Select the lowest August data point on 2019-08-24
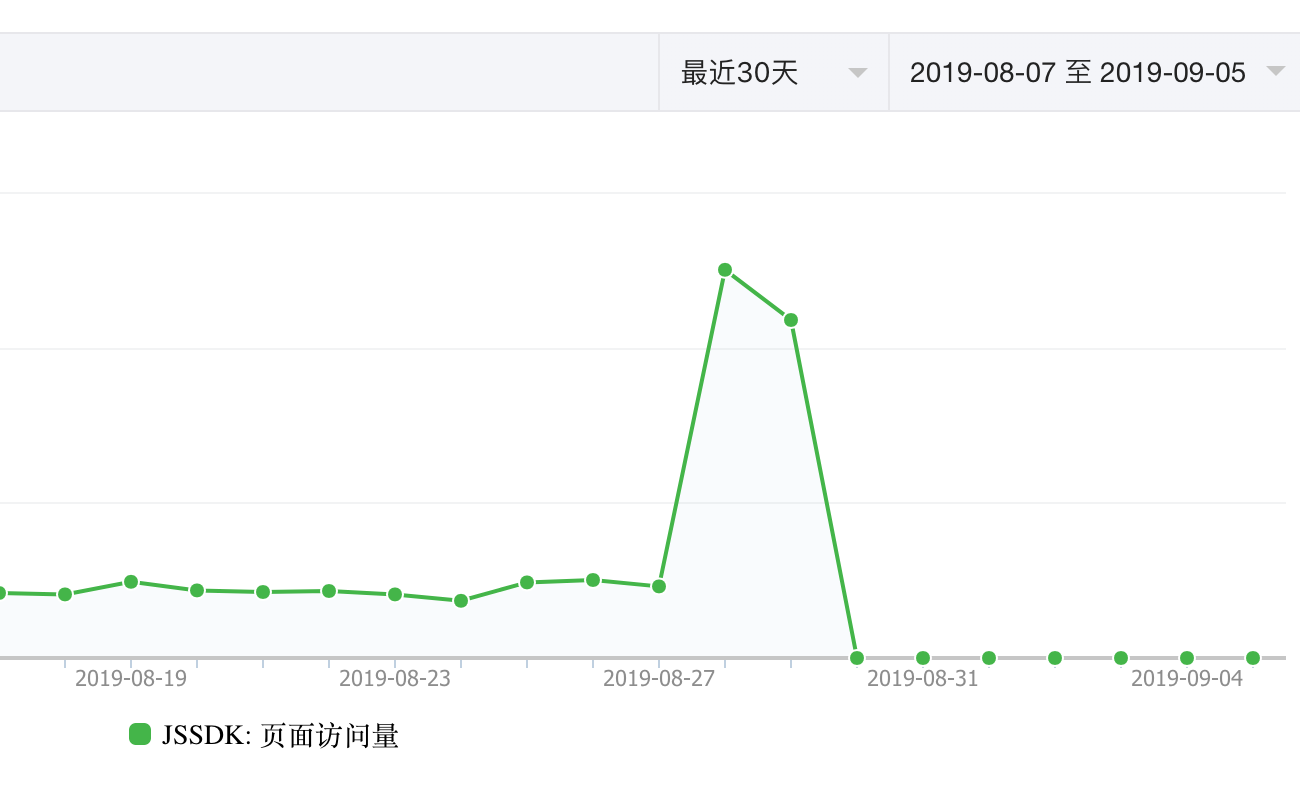Image resolution: width=1300 pixels, height=794 pixels. [461, 601]
